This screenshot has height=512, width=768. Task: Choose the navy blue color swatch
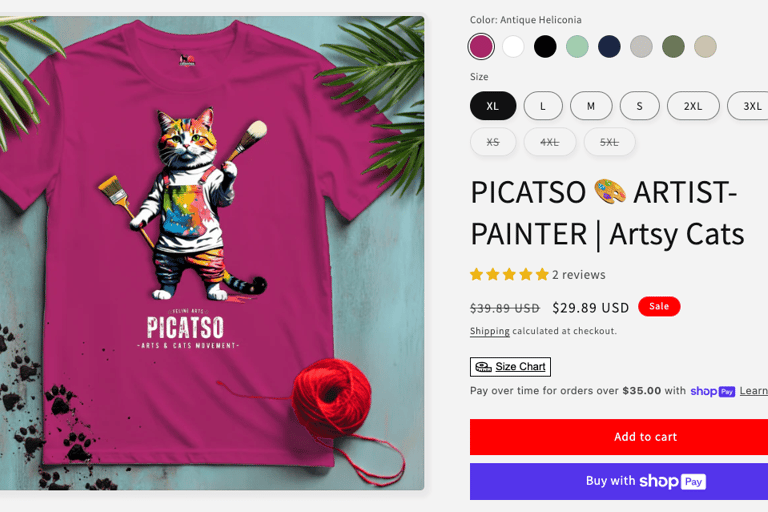pyautogui.click(x=609, y=47)
